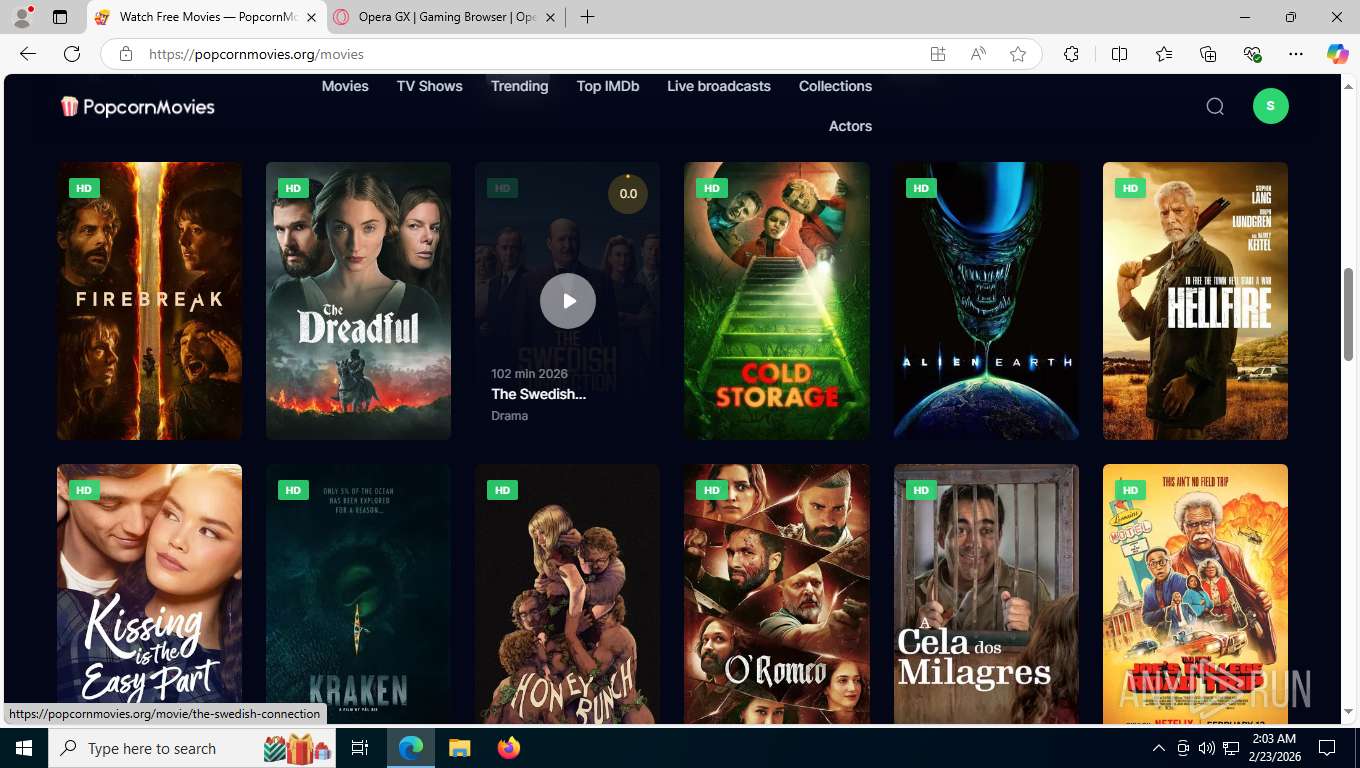This screenshot has height=768, width=1360.
Task: Open the O'Romeo movie poster
Action: point(777,594)
